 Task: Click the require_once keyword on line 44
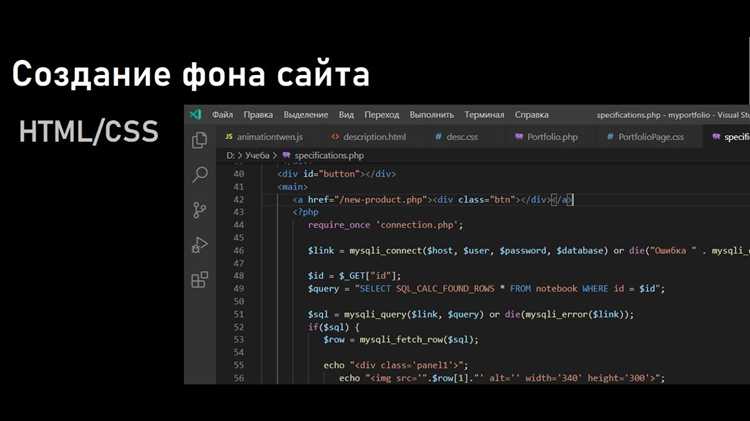click(x=339, y=225)
